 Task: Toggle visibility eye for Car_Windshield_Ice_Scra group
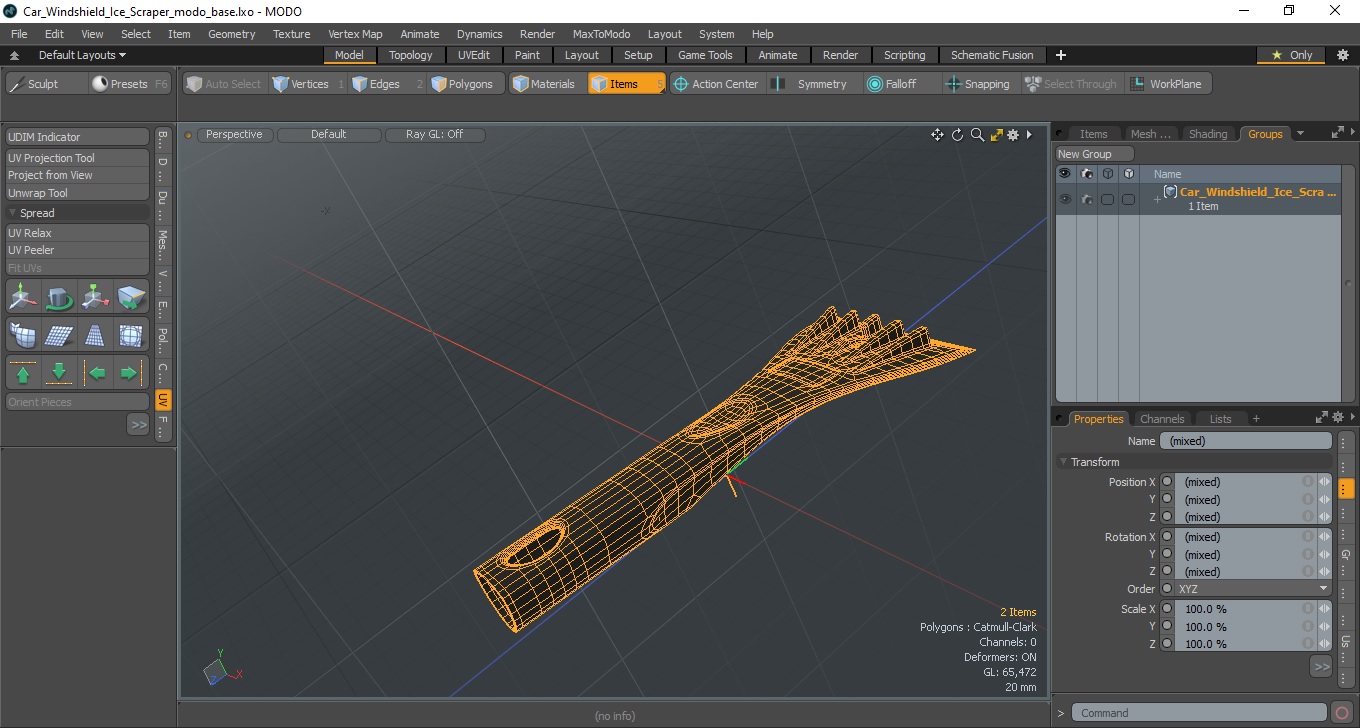tap(1065, 199)
